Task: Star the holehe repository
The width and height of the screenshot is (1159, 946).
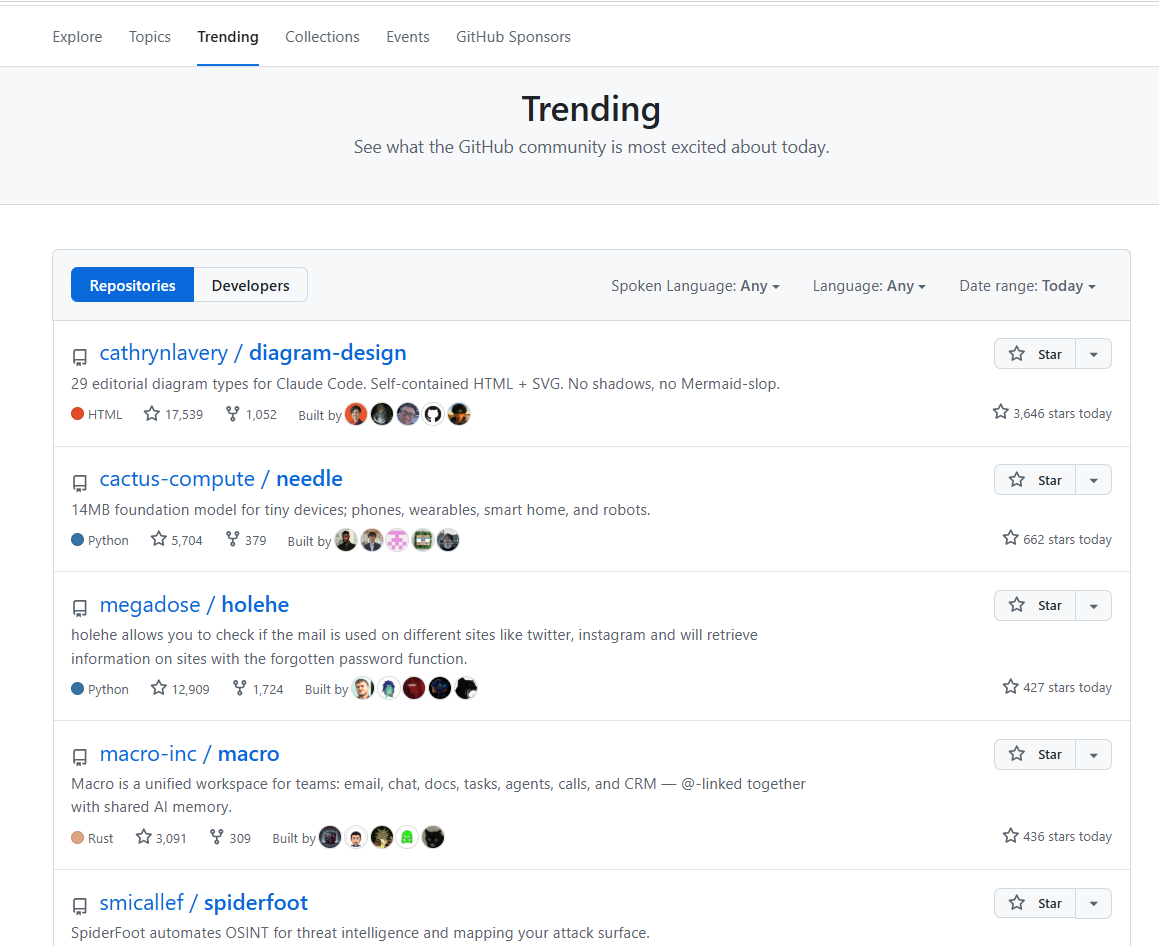Action: (x=1035, y=605)
